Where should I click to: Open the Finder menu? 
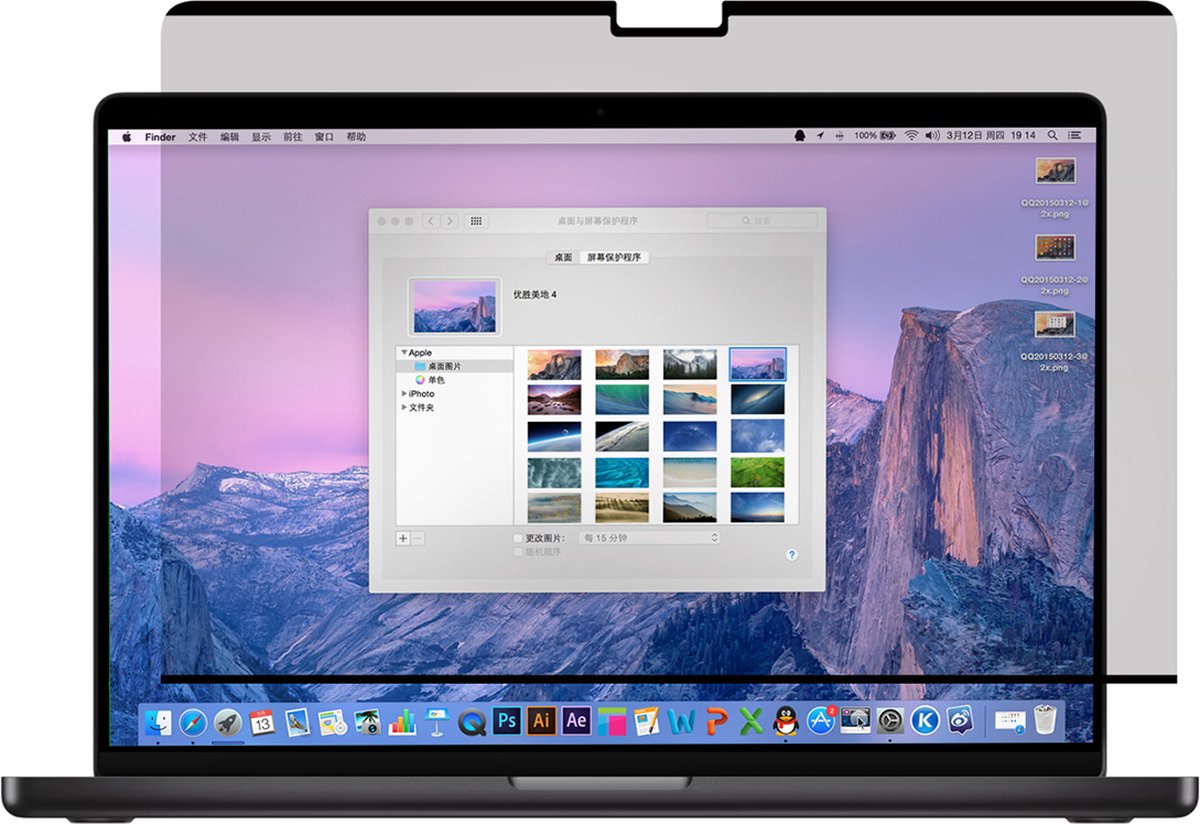(160, 137)
